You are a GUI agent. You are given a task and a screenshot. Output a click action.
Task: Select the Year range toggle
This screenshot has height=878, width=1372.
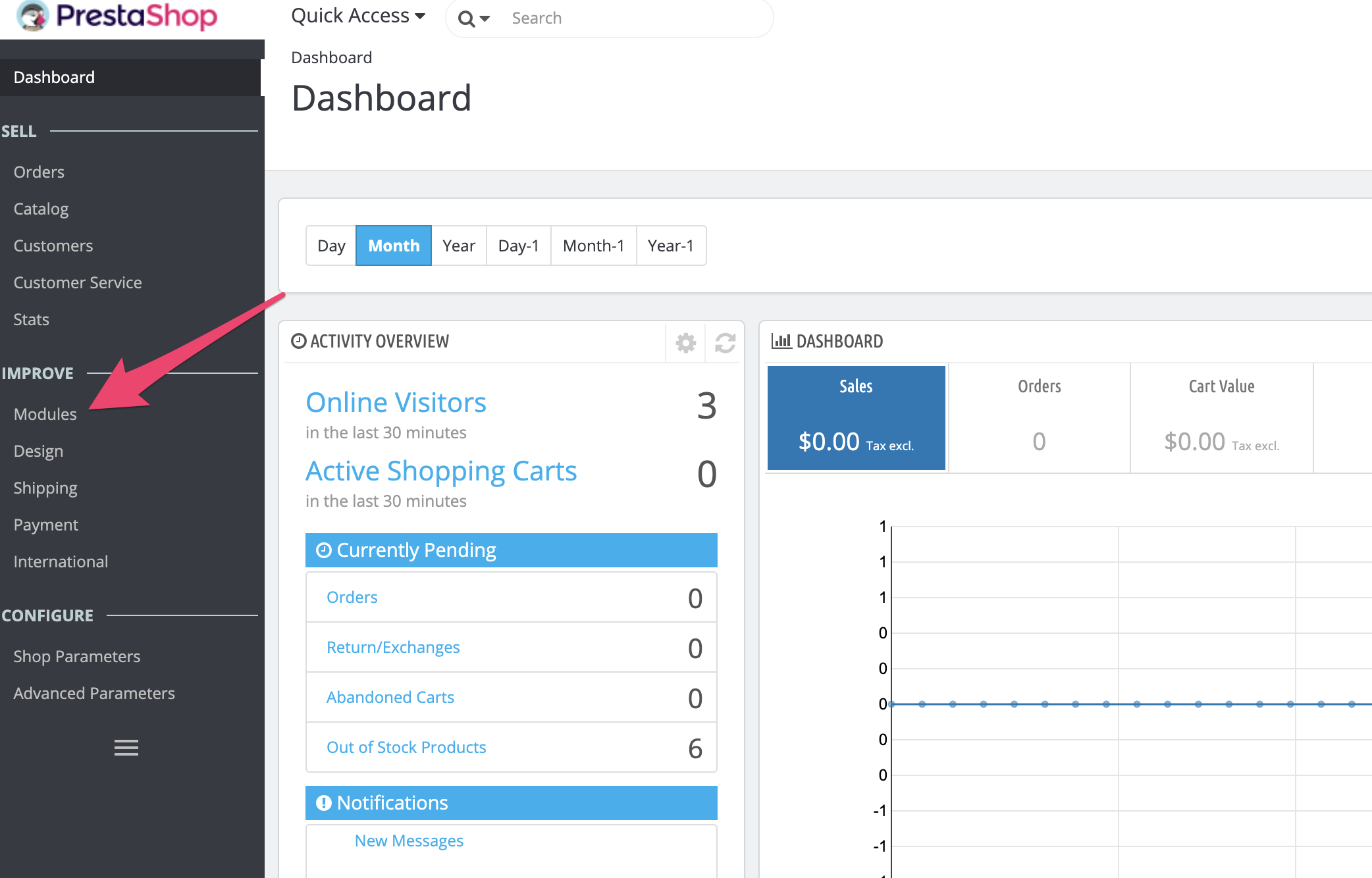pos(458,245)
